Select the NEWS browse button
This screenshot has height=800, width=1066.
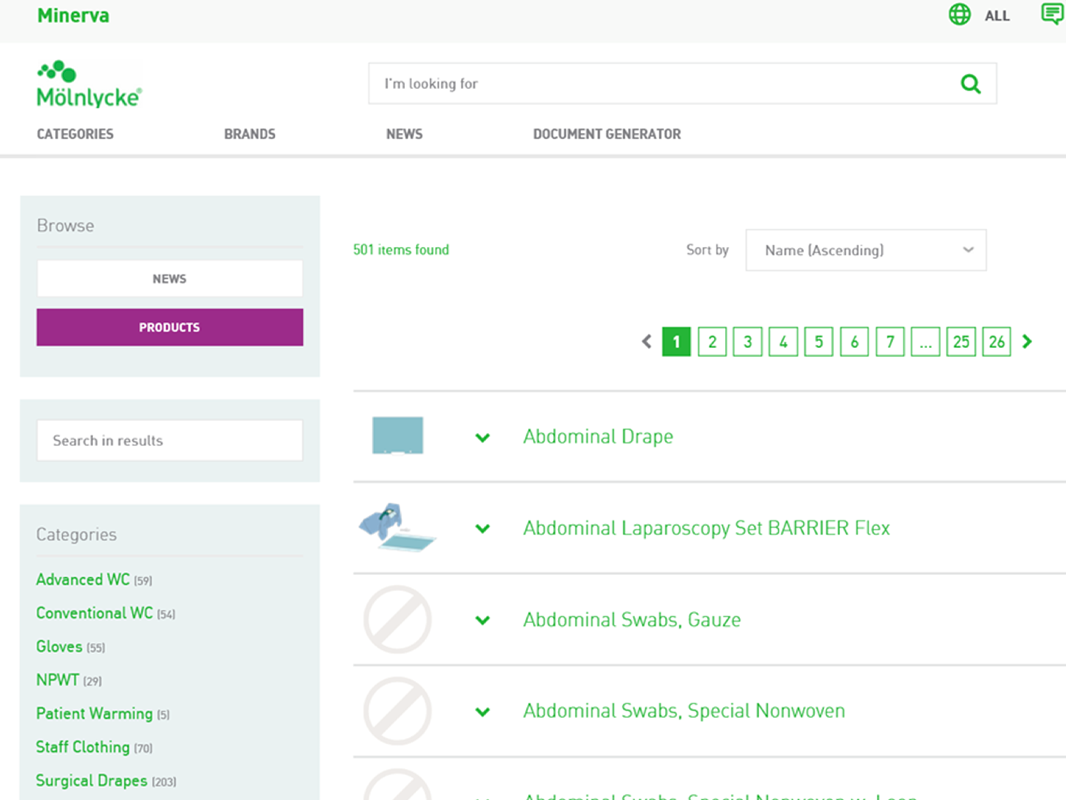[x=170, y=279]
